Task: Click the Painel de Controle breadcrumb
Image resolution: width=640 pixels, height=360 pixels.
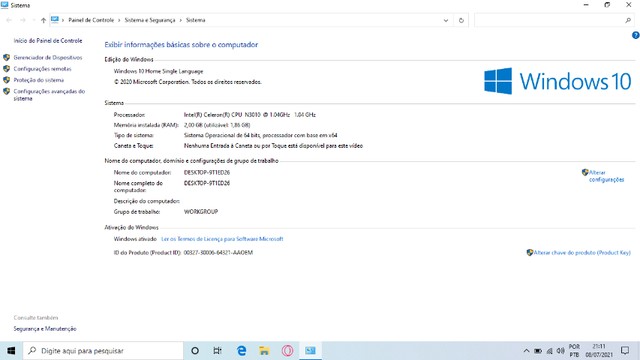Action: 91,20
